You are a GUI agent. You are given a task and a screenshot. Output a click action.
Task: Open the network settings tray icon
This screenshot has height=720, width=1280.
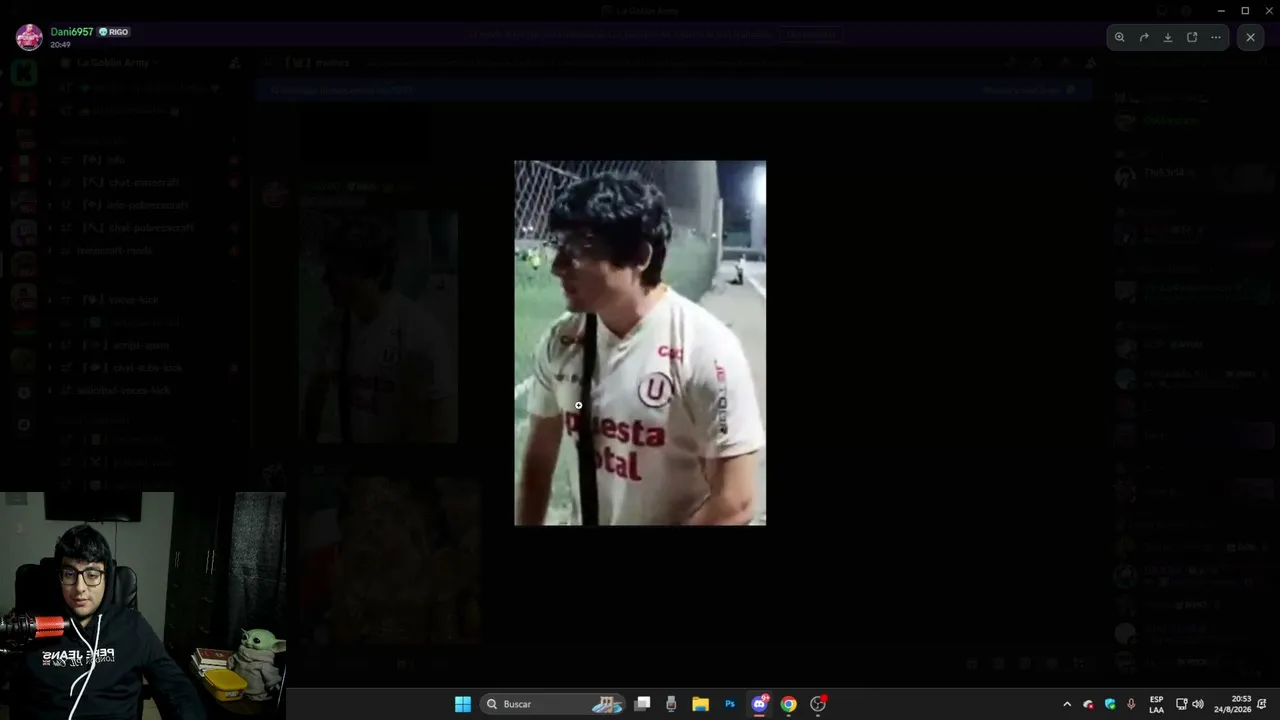[x=1181, y=704]
